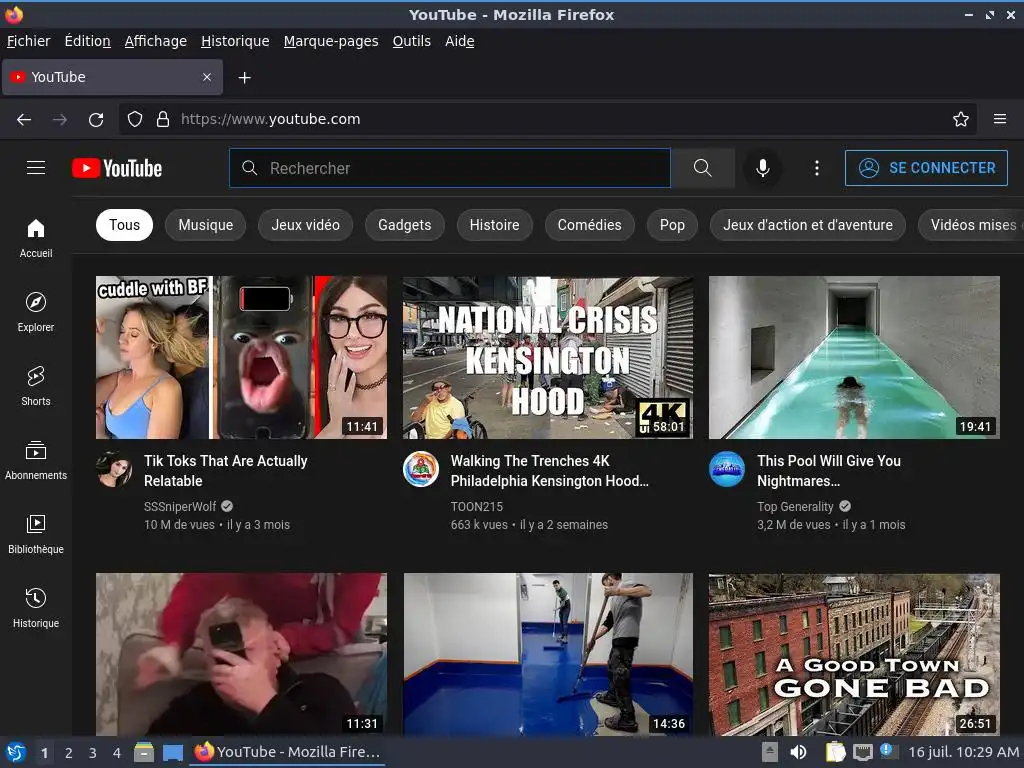Open SSSniperWolf channel name link
Viewport: 1024px width, 768px height.
(x=180, y=506)
